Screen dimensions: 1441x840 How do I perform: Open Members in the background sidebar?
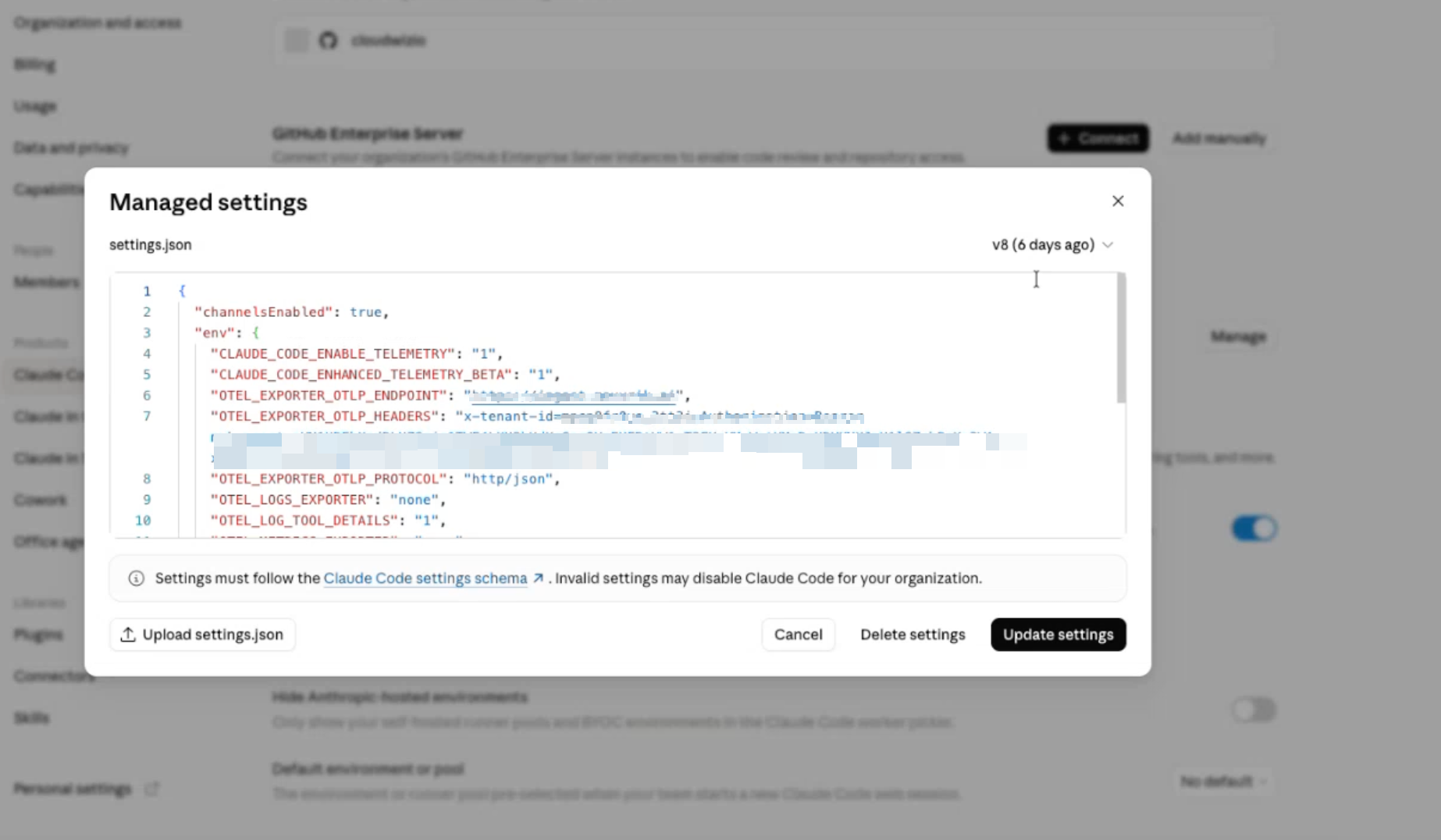coord(47,282)
